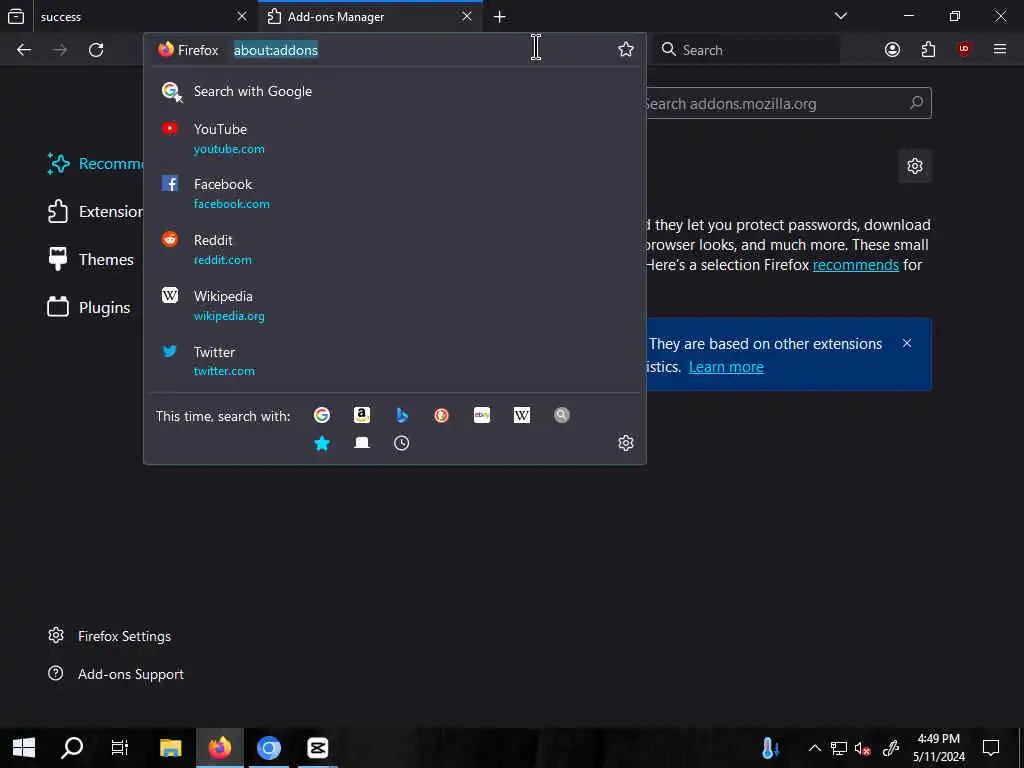Image resolution: width=1024 pixels, height=768 pixels.
Task: Click the Firefox identity label in urlbar
Action: pos(188,50)
